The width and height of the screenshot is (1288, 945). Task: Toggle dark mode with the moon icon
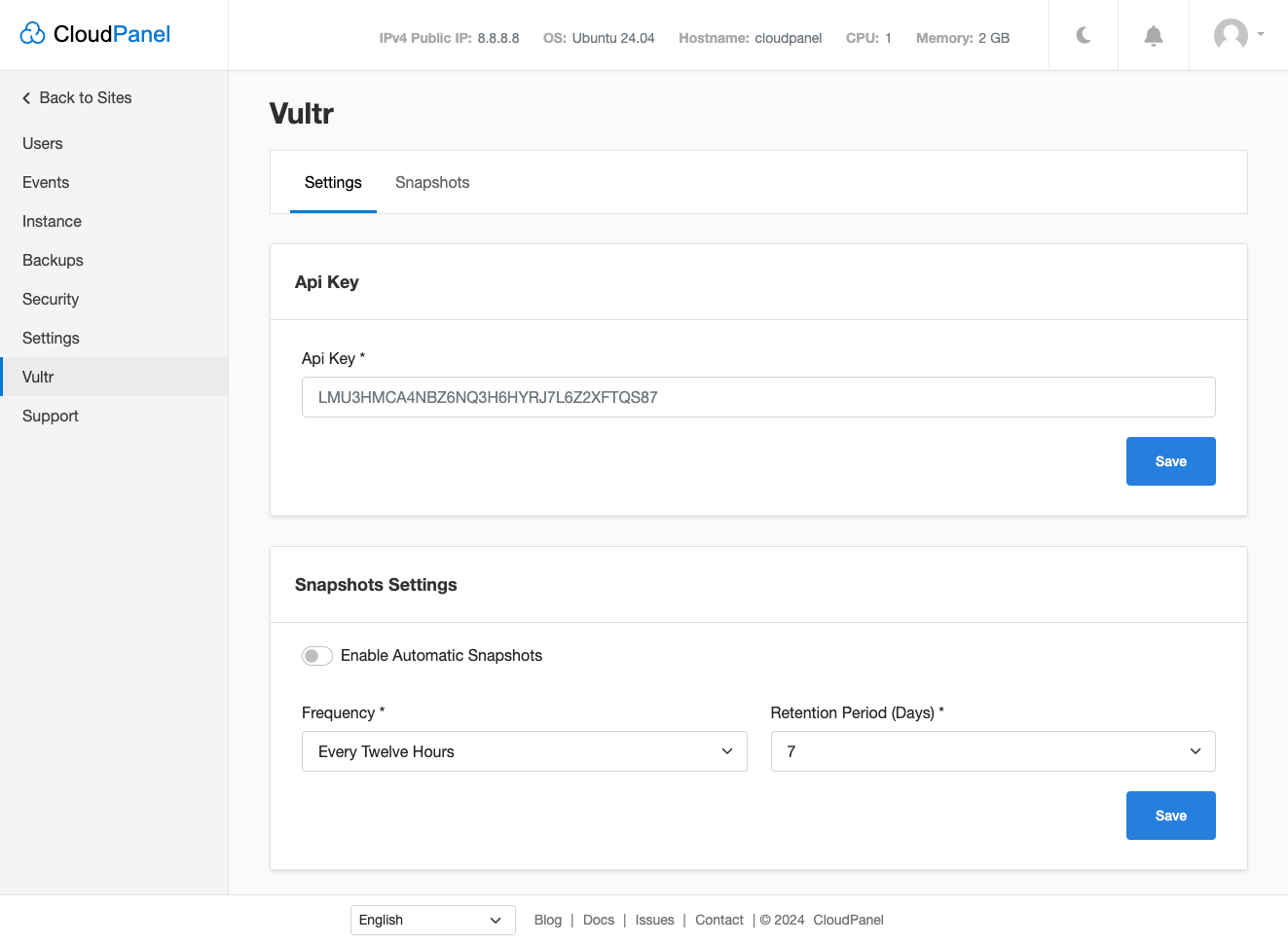tap(1084, 36)
